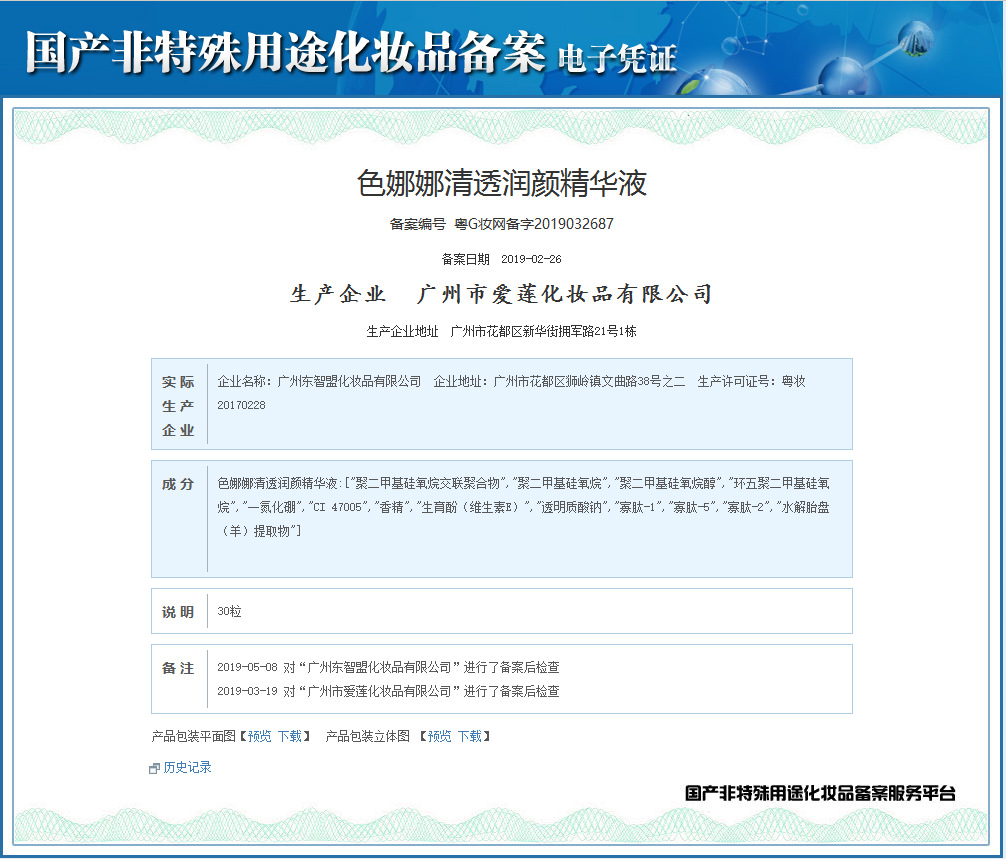Click the ingredient text 透明质酸钠
Viewport: 1006px width, 859px height.
571,507
